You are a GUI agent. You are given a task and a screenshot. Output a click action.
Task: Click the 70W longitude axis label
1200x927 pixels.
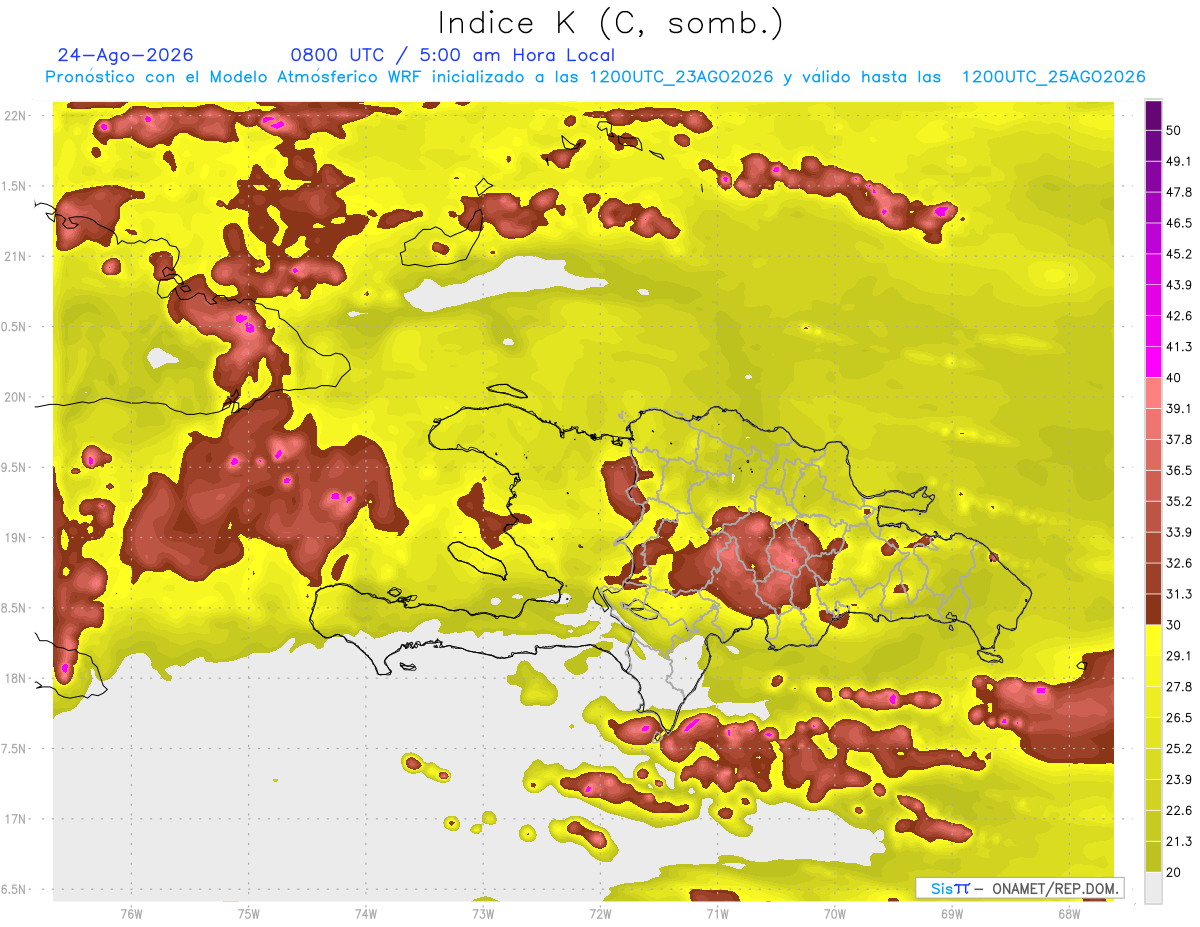(835, 913)
